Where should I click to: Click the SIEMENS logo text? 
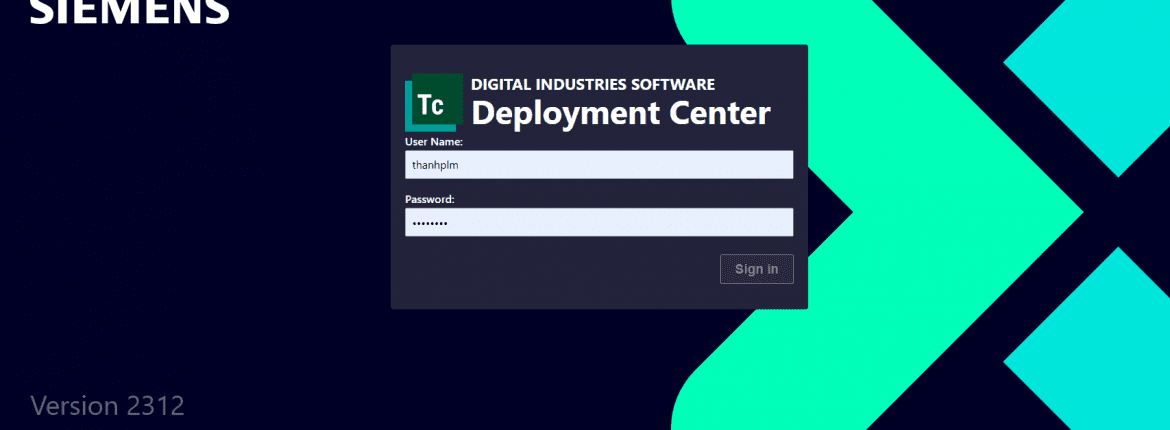coord(130,12)
